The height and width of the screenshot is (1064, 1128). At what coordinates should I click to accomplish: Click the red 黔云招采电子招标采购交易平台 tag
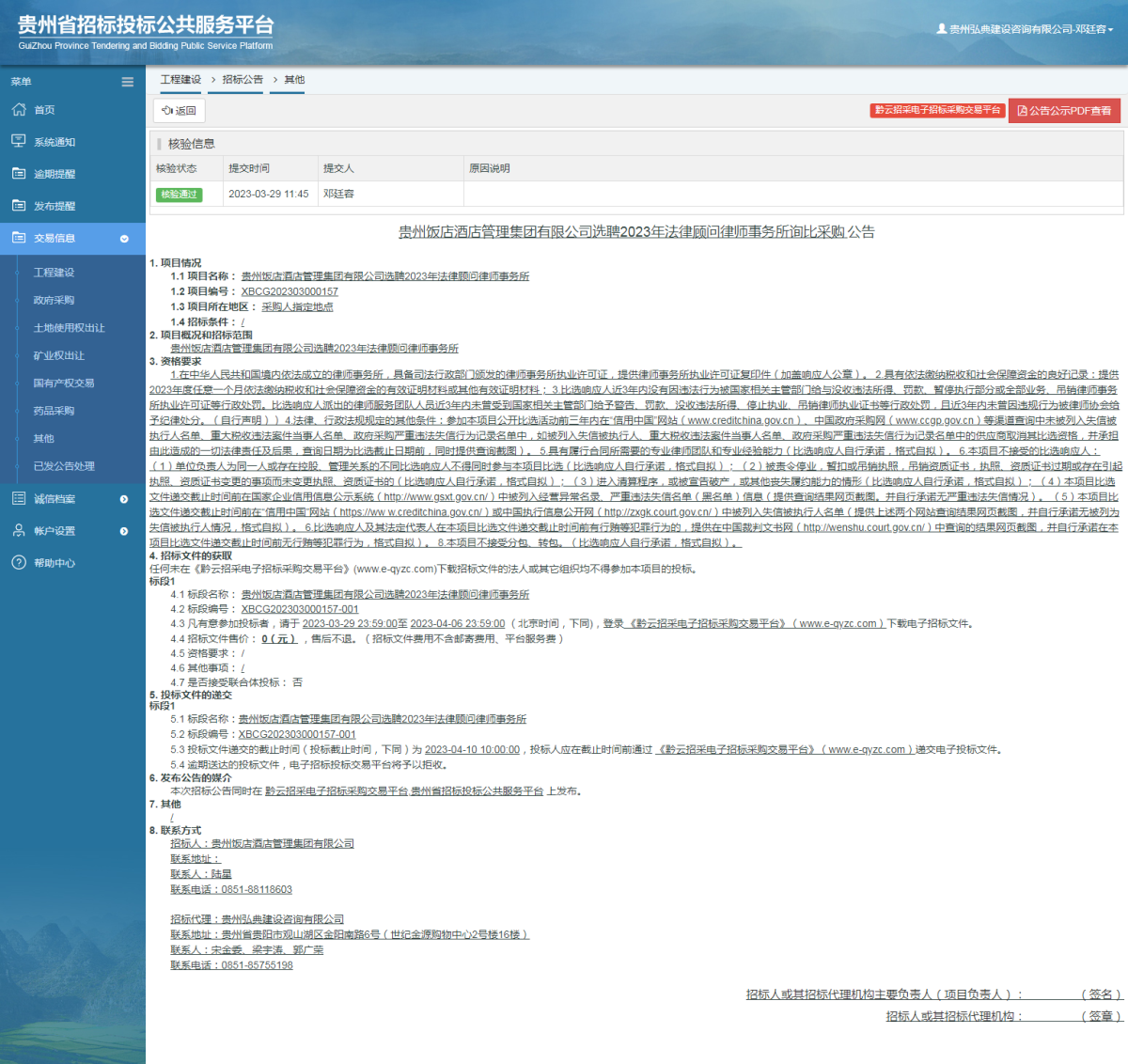click(937, 110)
